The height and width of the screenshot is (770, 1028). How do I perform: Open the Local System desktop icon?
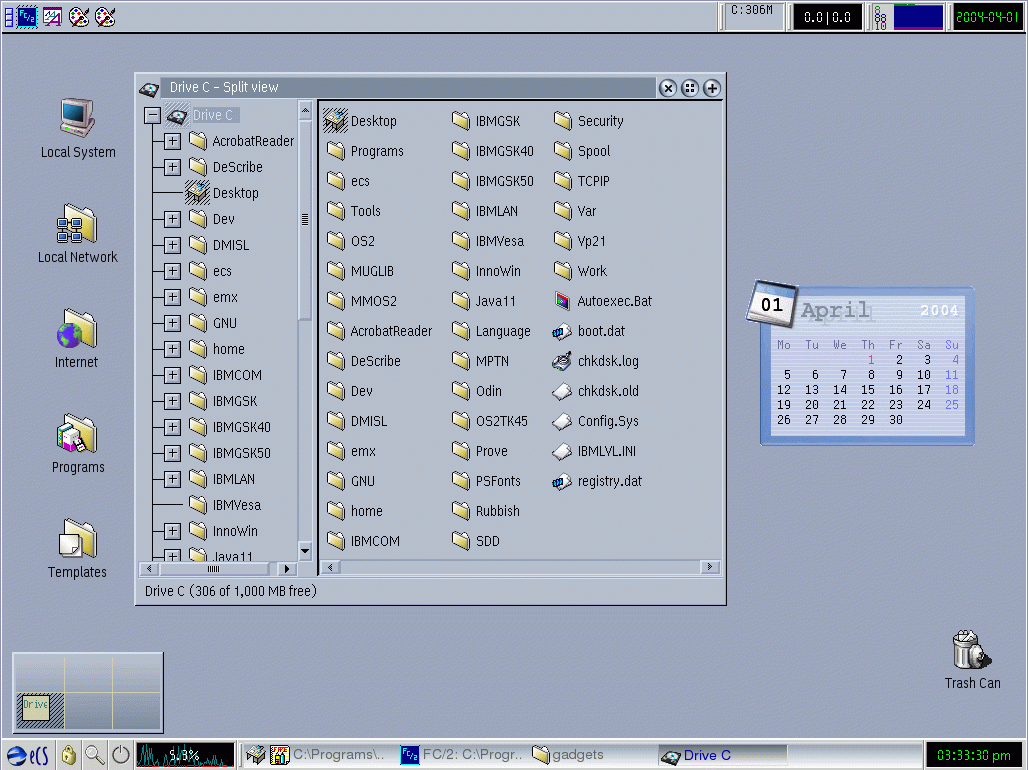coord(77,119)
